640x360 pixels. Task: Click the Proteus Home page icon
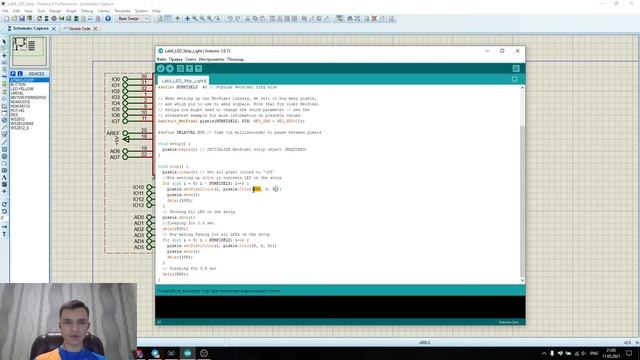pyautogui.click(x=39, y=19)
